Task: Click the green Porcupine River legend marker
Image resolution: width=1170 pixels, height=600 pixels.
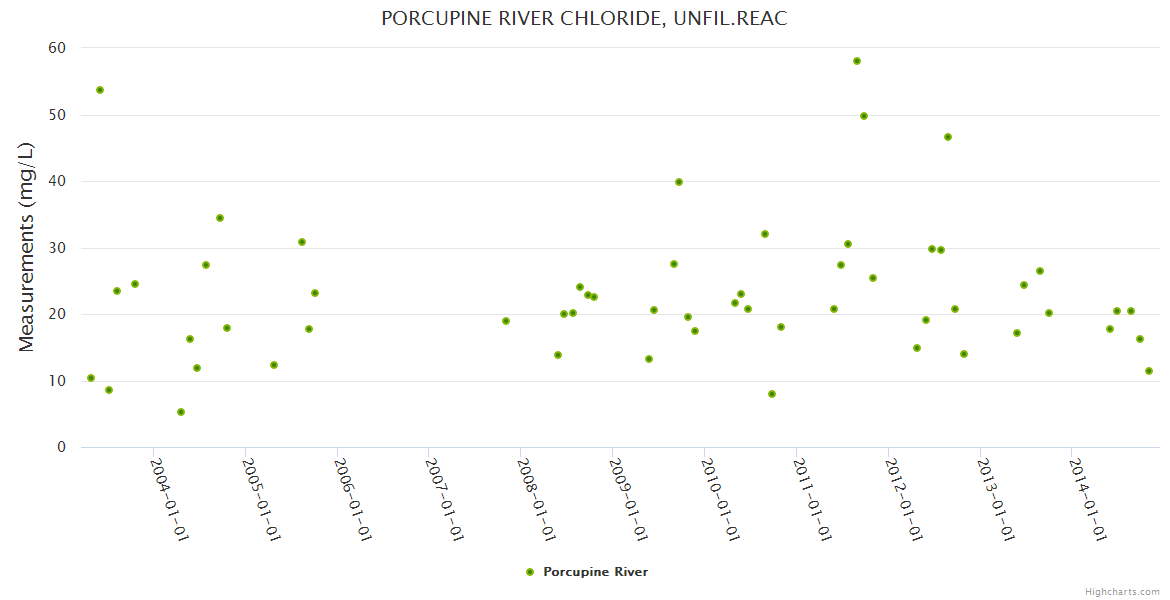Action: pos(530,572)
